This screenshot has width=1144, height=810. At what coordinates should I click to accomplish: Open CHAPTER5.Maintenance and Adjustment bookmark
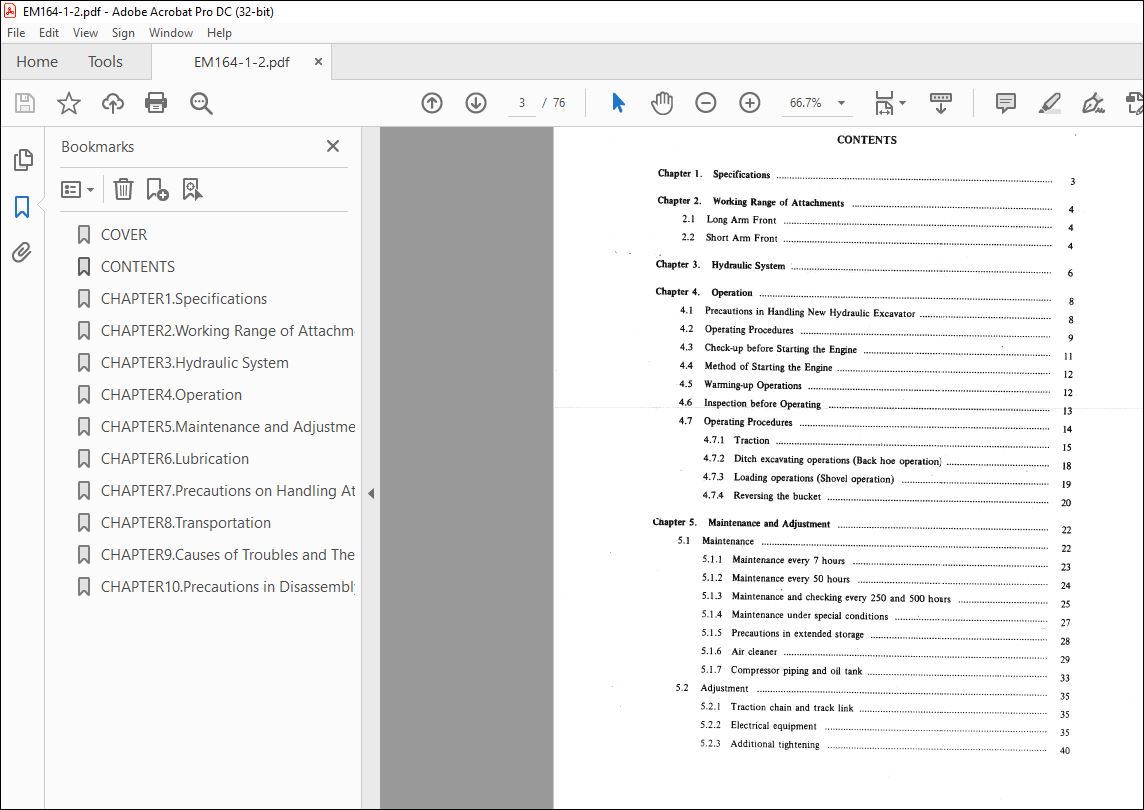pos(228,427)
